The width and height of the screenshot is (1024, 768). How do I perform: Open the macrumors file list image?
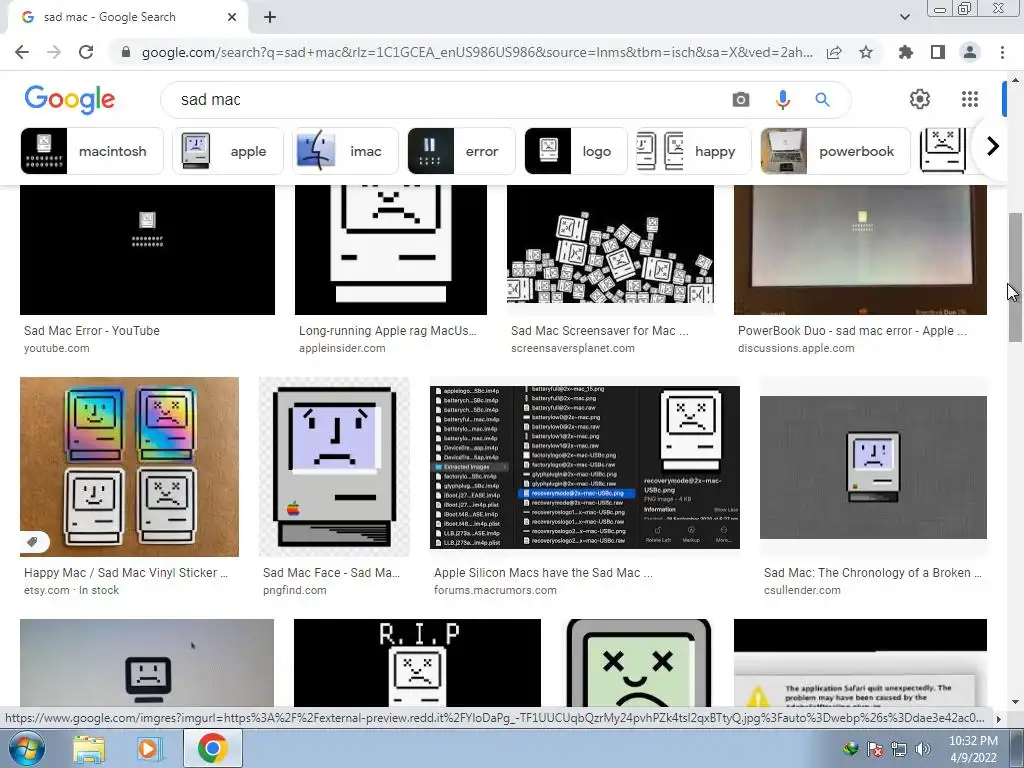[x=584, y=467]
